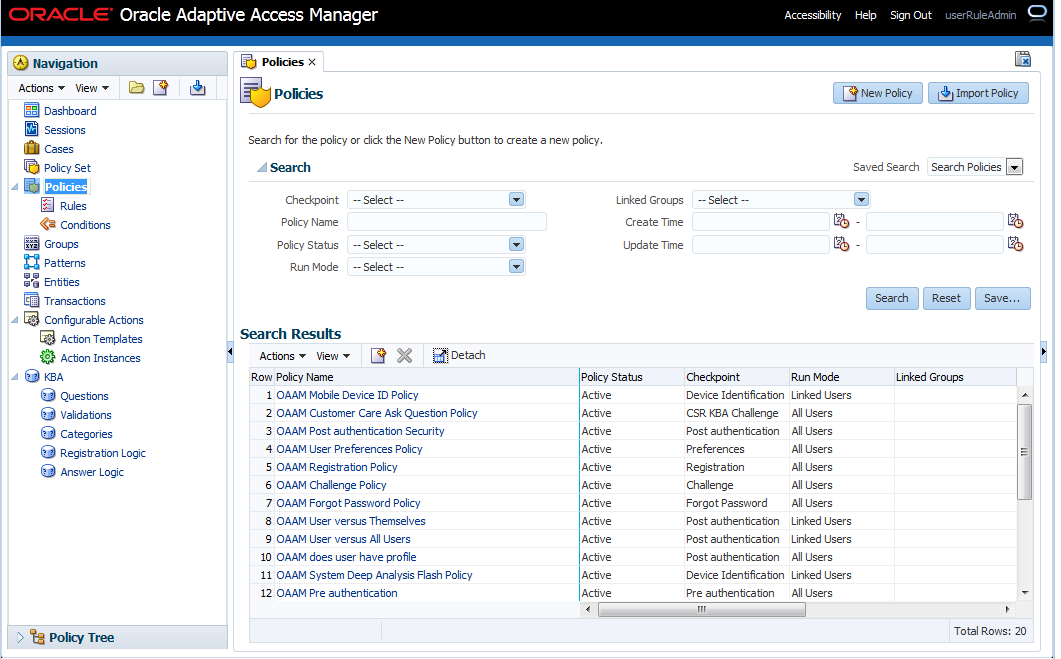Click the Conditions icon under Policies

coord(47,224)
